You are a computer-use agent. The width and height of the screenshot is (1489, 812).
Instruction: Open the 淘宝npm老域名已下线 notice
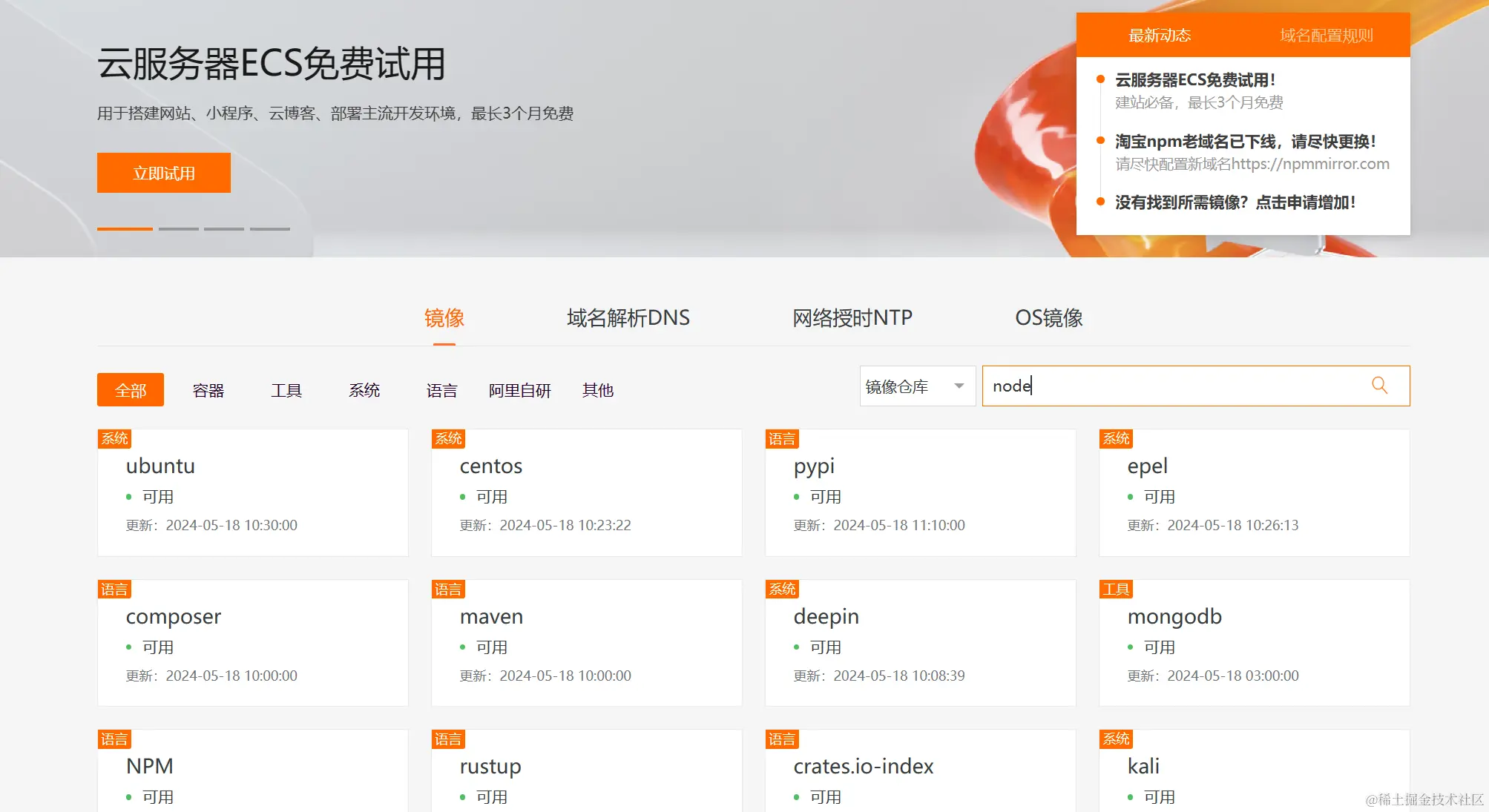pos(1245,142)
